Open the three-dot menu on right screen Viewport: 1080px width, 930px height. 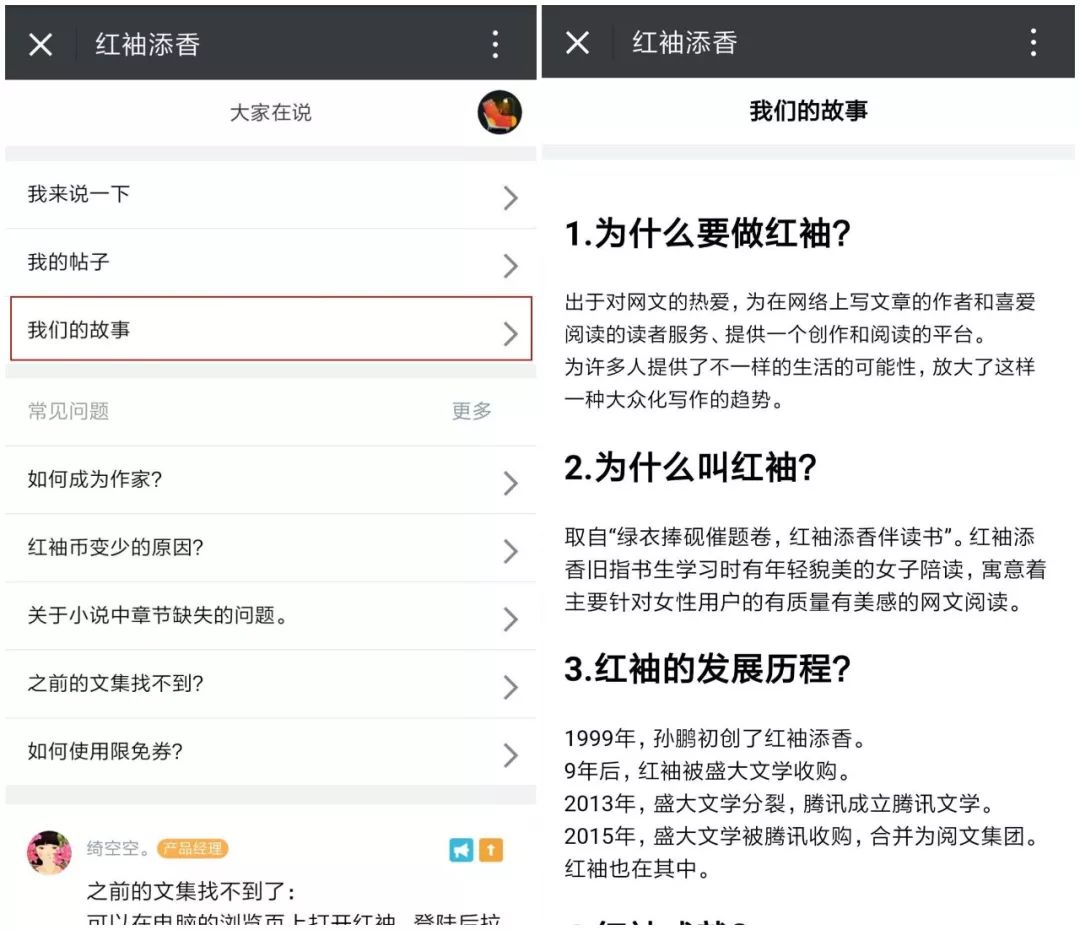point(1033,43)
